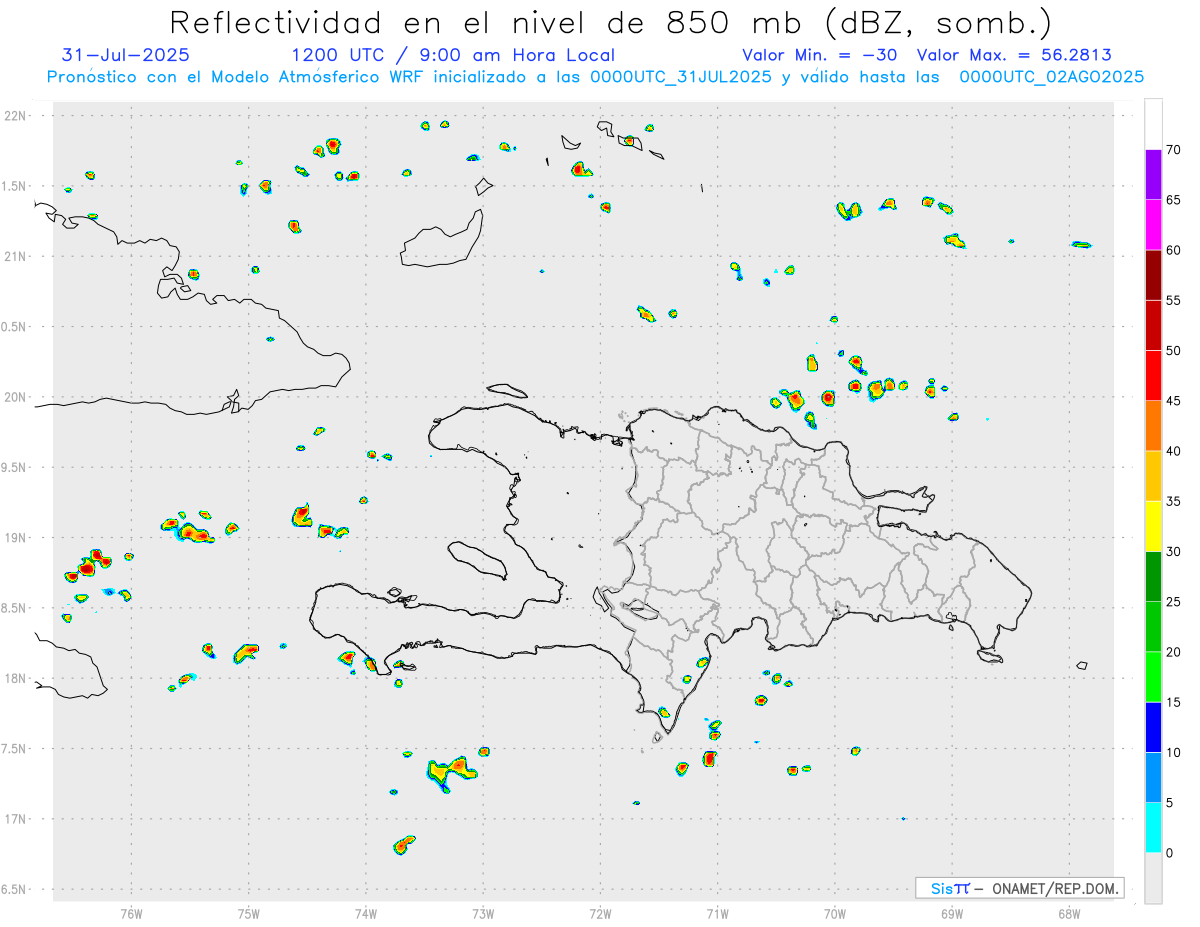Click the '0000UTC_02AGO2025' valid-until timestamp
Image resolution: width=1200 pixels, height=927 pixels.
1052,77
